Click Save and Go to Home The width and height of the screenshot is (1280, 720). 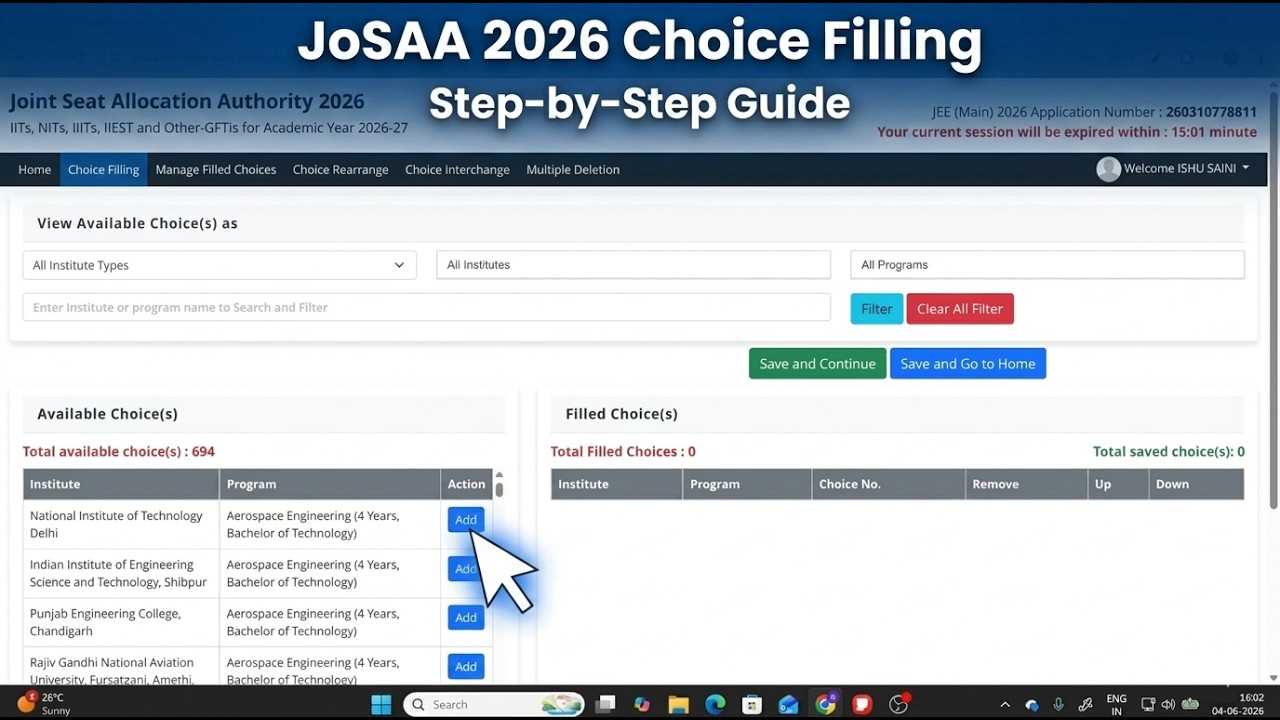pyautogui.click(x=968, y=364)
